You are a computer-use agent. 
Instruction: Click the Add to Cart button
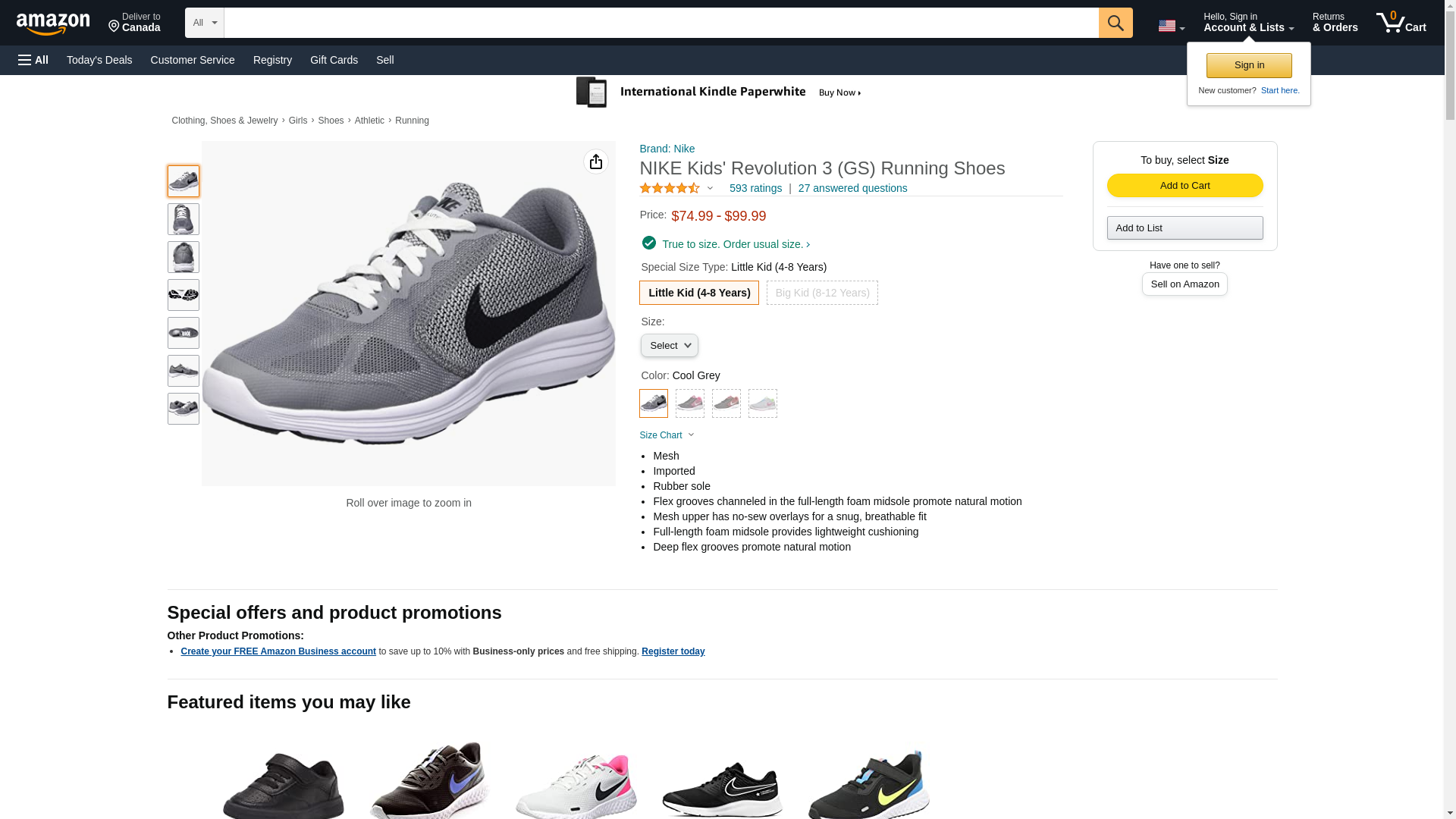tap(1185, 186)
